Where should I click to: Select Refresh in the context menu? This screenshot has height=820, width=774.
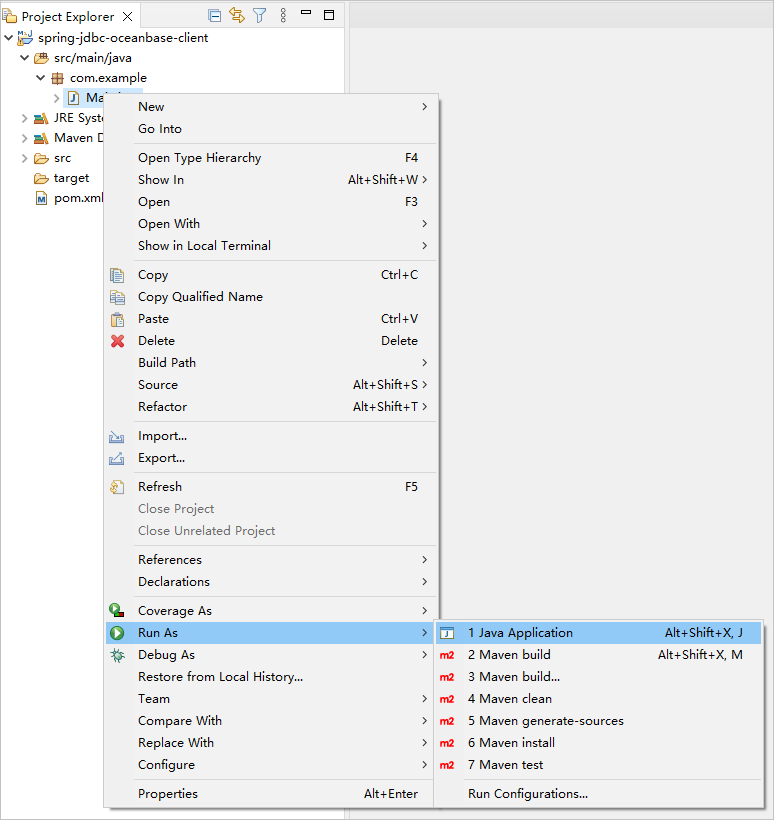point(160,487)
